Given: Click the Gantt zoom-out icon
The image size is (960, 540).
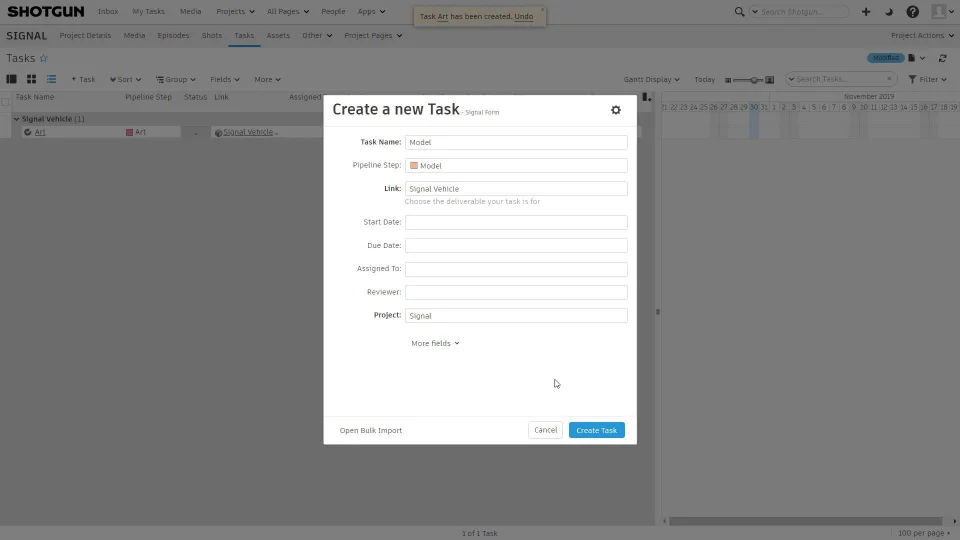Looking at the screenshot, I should pyautogui.click(x=728, y=80).
